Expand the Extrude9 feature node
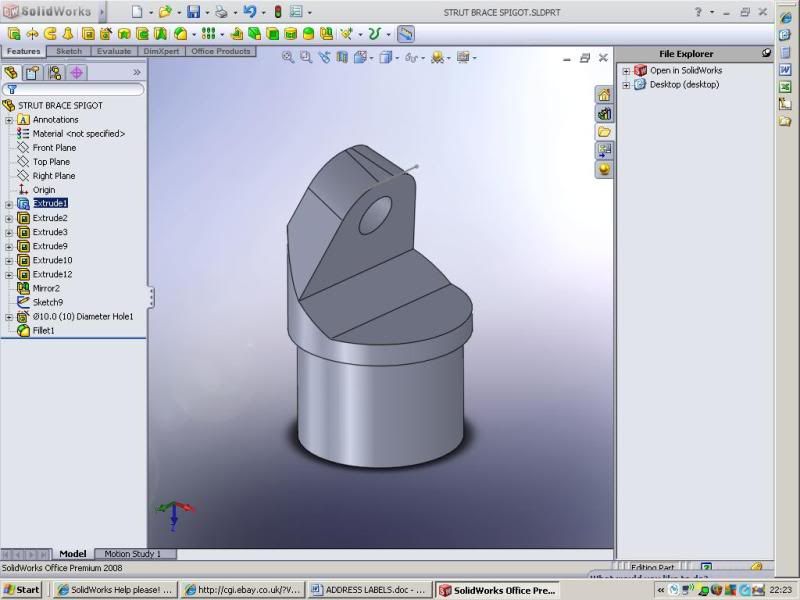This screenshot has width=800, height=600. 9,246
